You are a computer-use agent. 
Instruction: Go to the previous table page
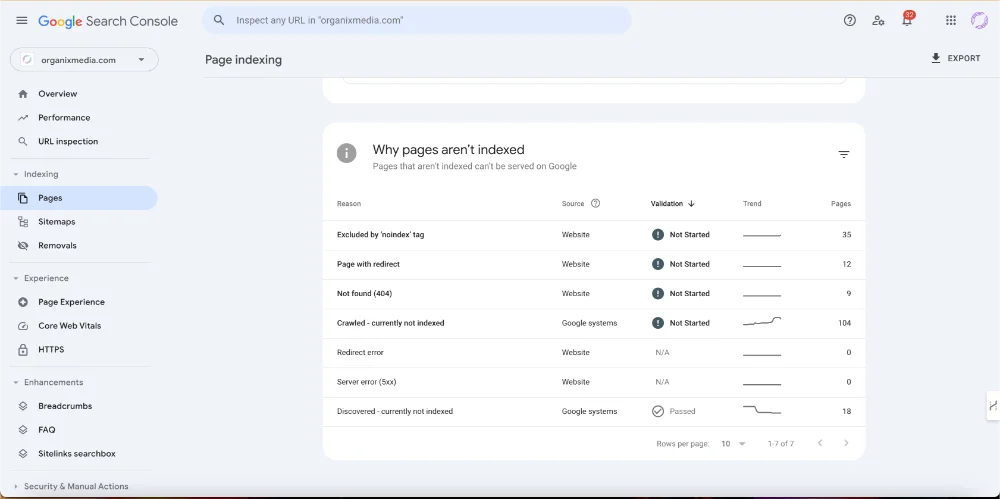pos(820,443)
